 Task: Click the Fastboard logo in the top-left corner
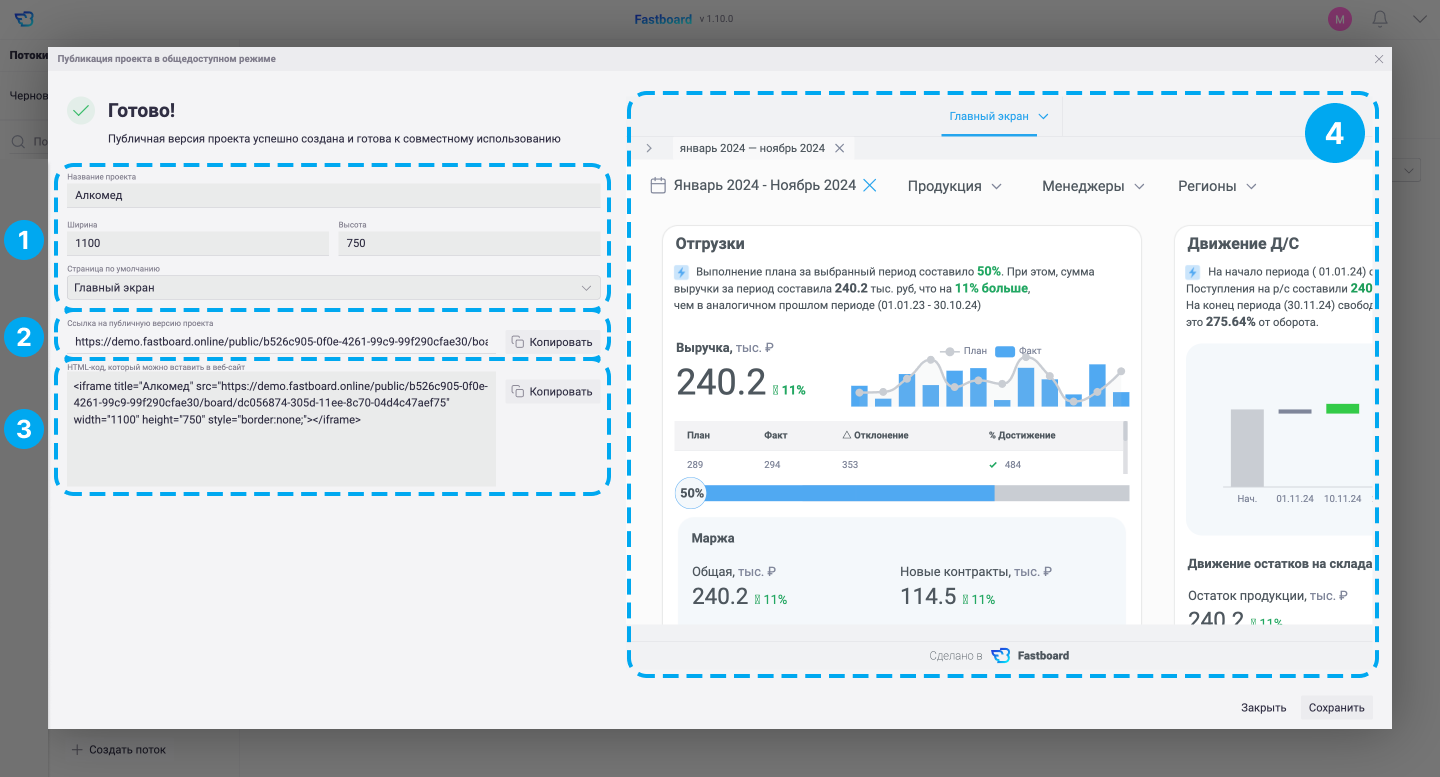point(24,19)
